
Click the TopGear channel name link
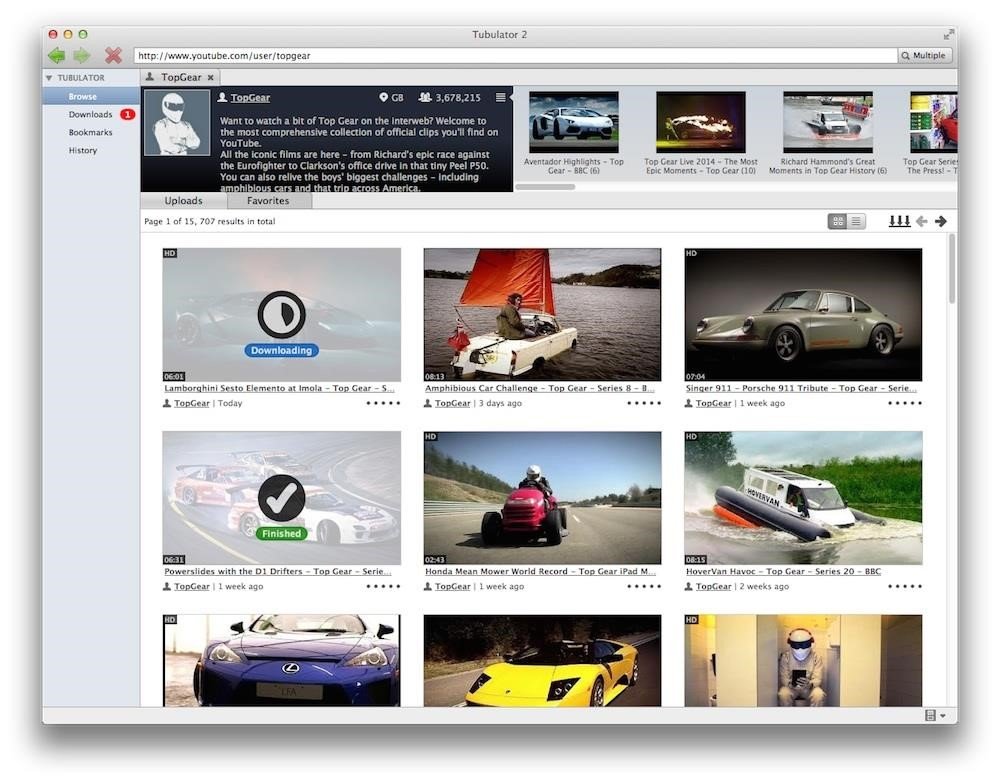coord(250,98)
